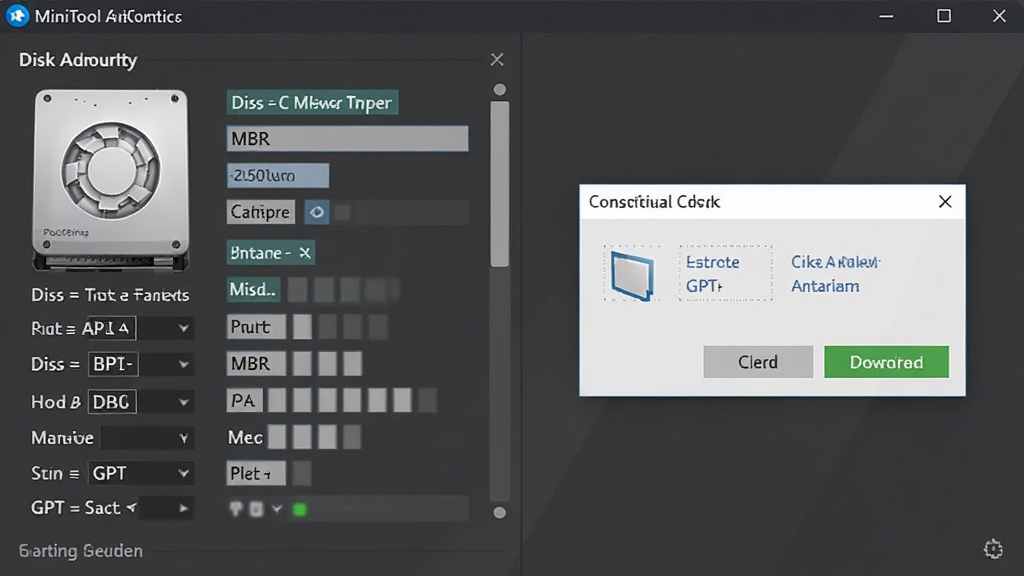The width and height of the screenshot is (1024, 576).
Task: Close the Conscitiual Cderk dialog
Action: [945, 202]
